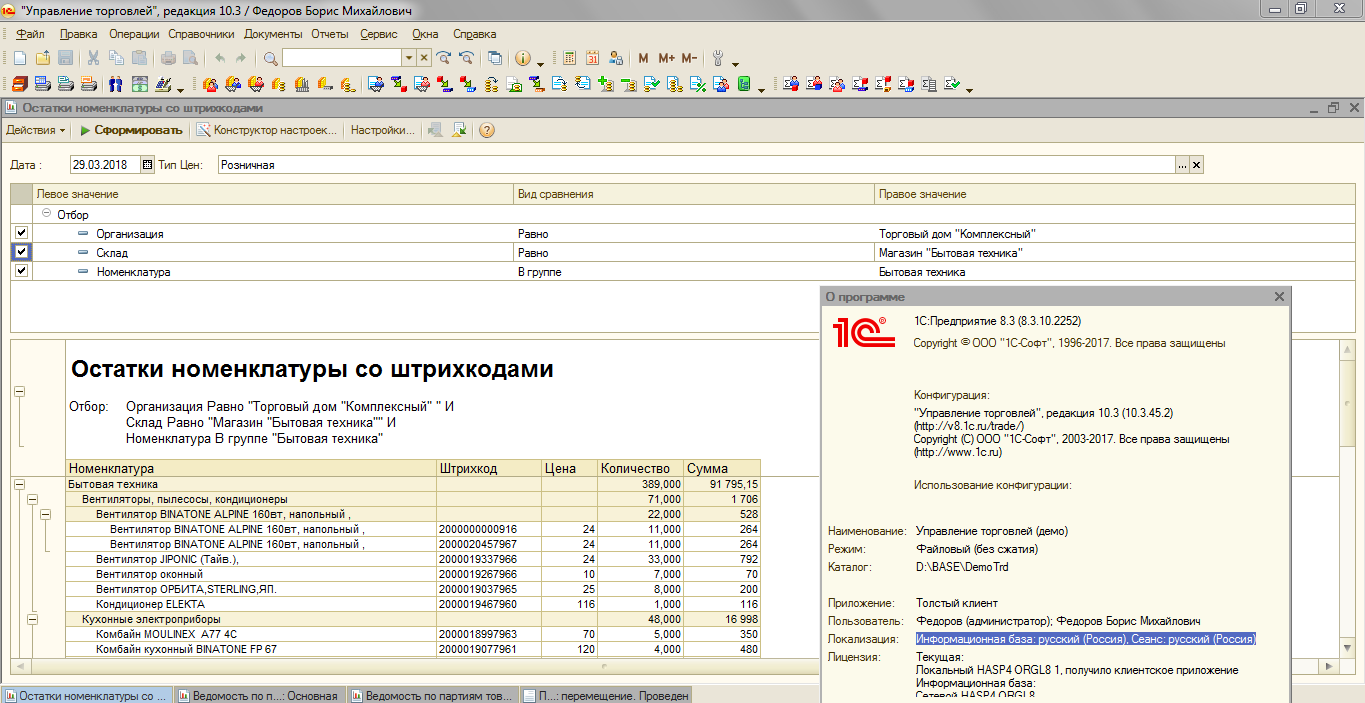Clear the toolbar search field with X

pos(424,58)
